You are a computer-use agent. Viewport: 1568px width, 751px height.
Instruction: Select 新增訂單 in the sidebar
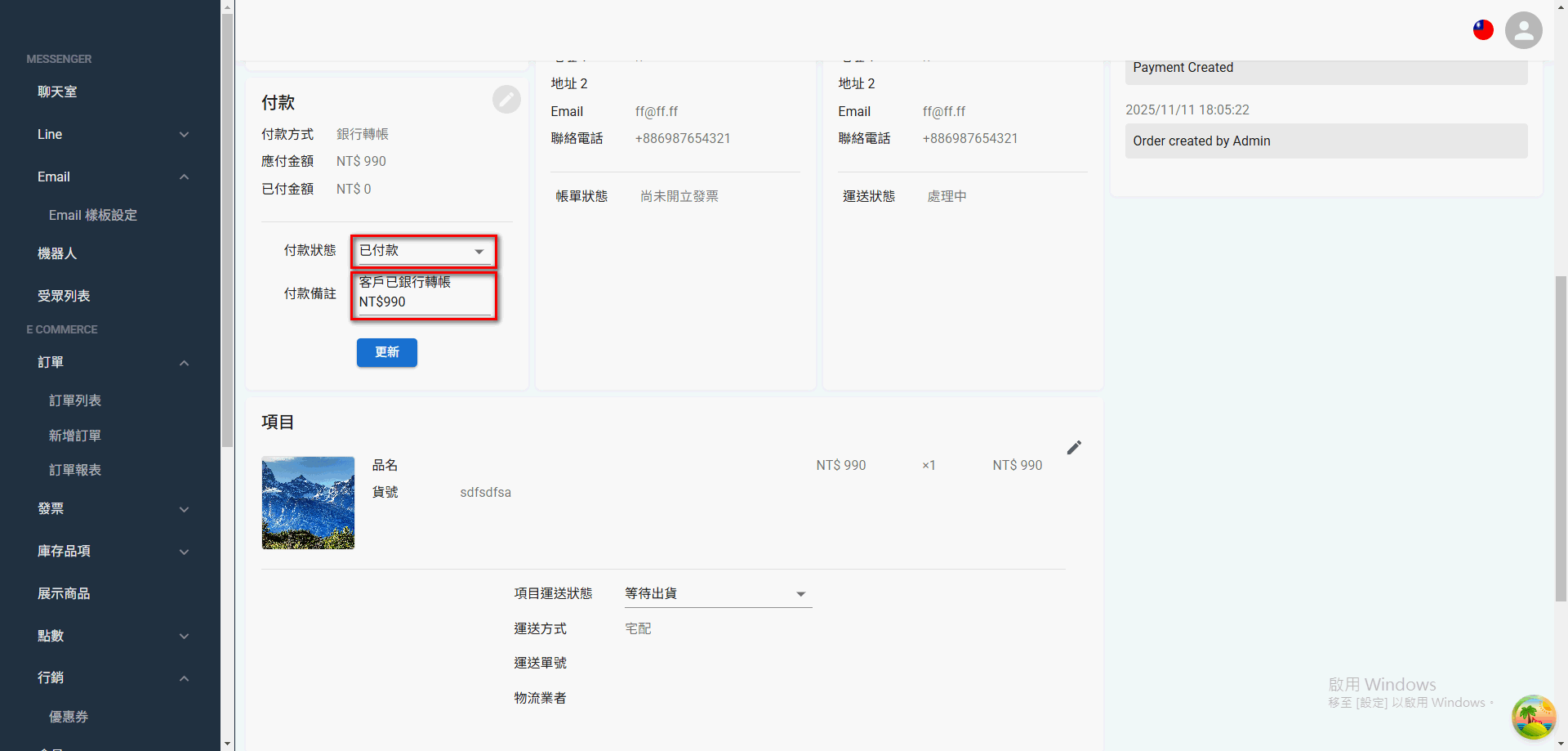pyautogui.click(x=75, y=436)
